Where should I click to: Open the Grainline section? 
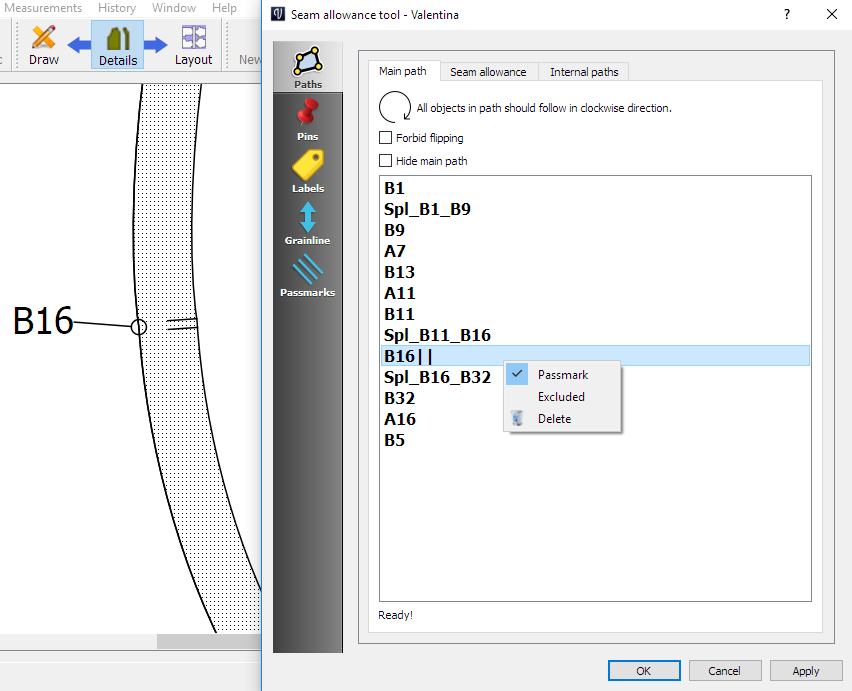(x=308, y=223)
